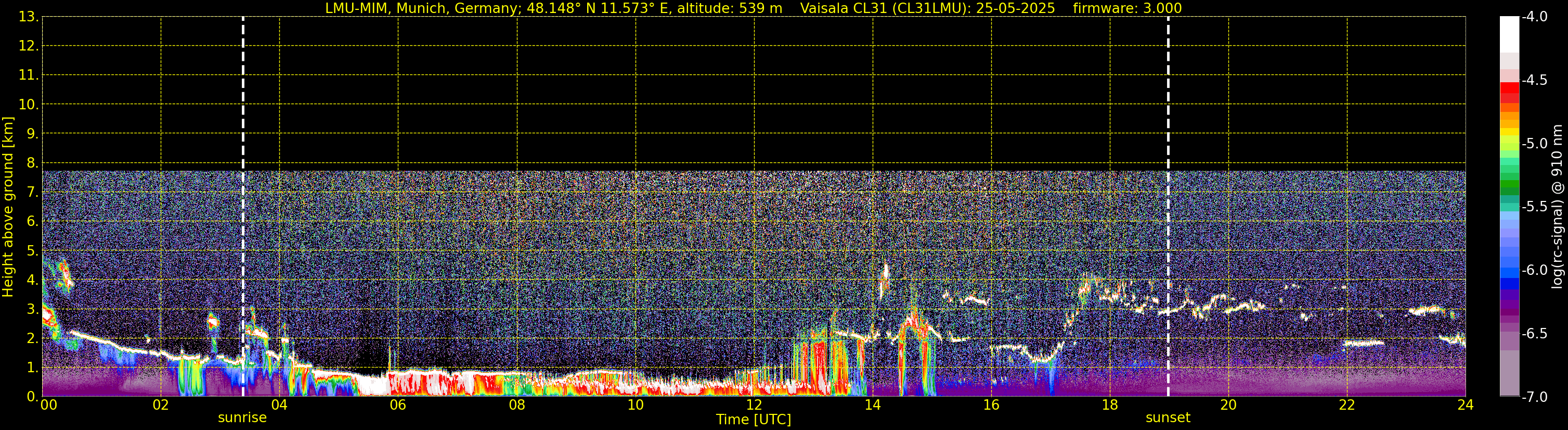Click the Height above ground [km] axis title

(x=7, y=207)
